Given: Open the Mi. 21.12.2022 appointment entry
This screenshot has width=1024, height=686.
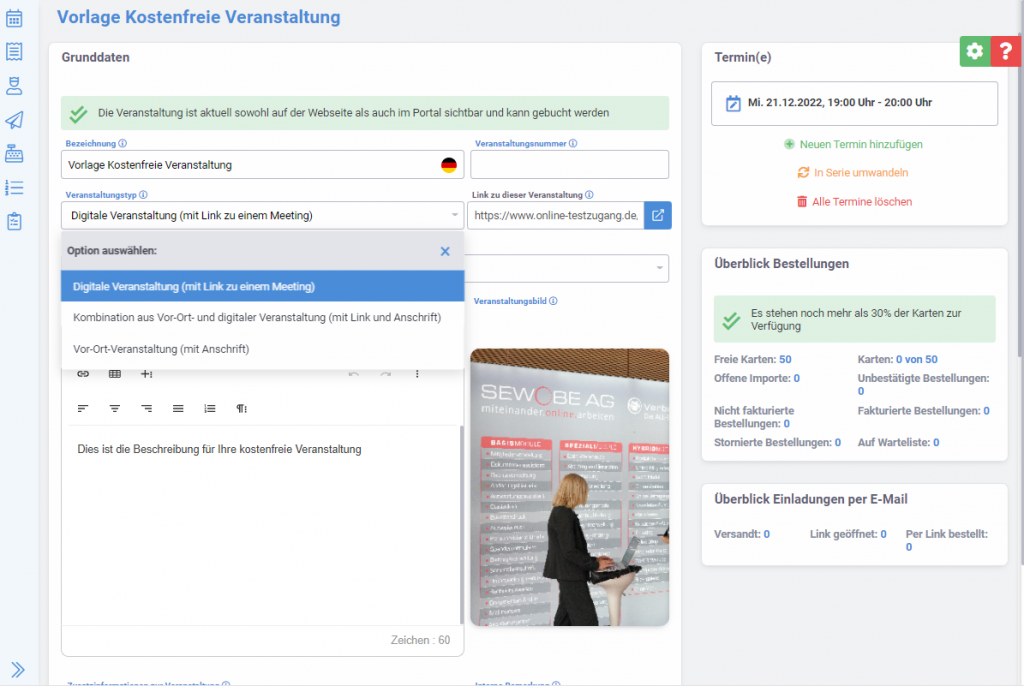Looking at the screenshot, I should click(x=854, y=103).
